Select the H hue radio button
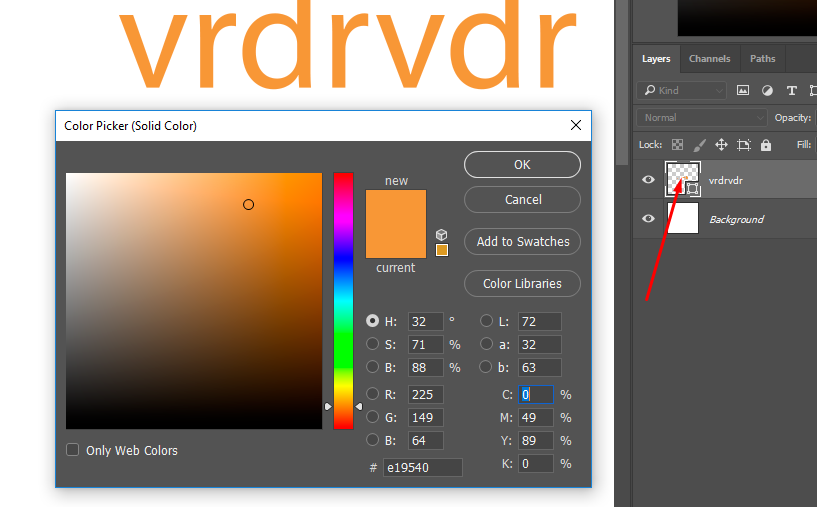Screen dimensions: 817x507 [x=372, y=321]
